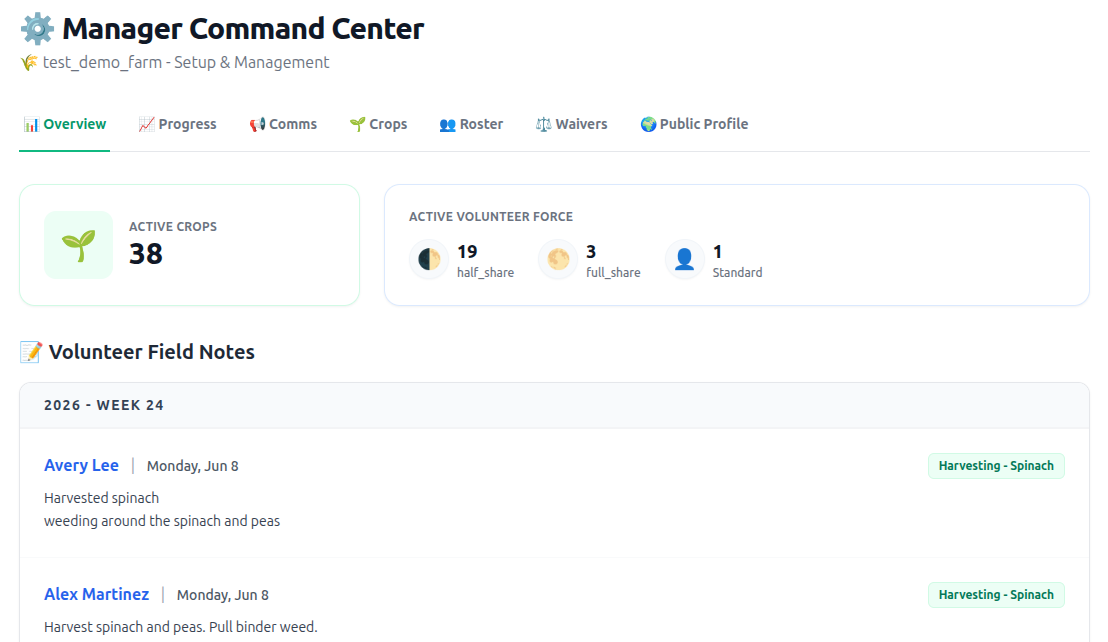This screenshot has width=1108, height=642.
Task: Click the full moon icon for full_share
Action: tap(558, 260)
